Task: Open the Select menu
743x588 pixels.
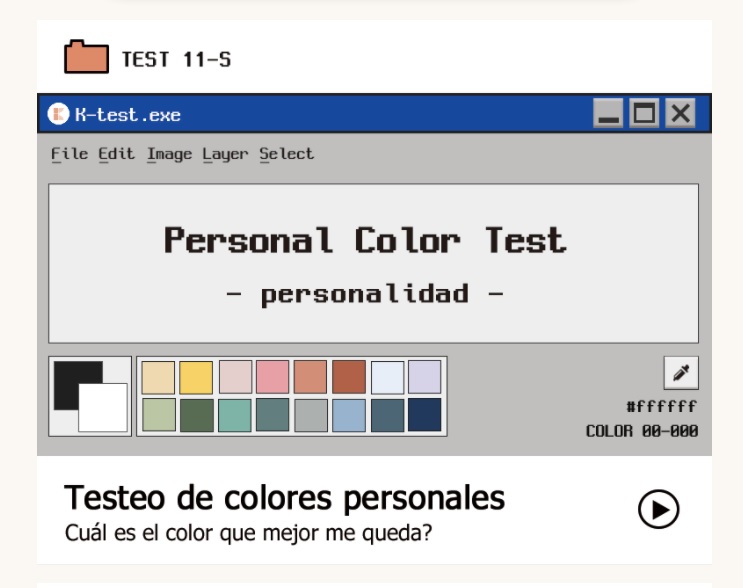Action: pyautogui.click(x=286, y=154)
